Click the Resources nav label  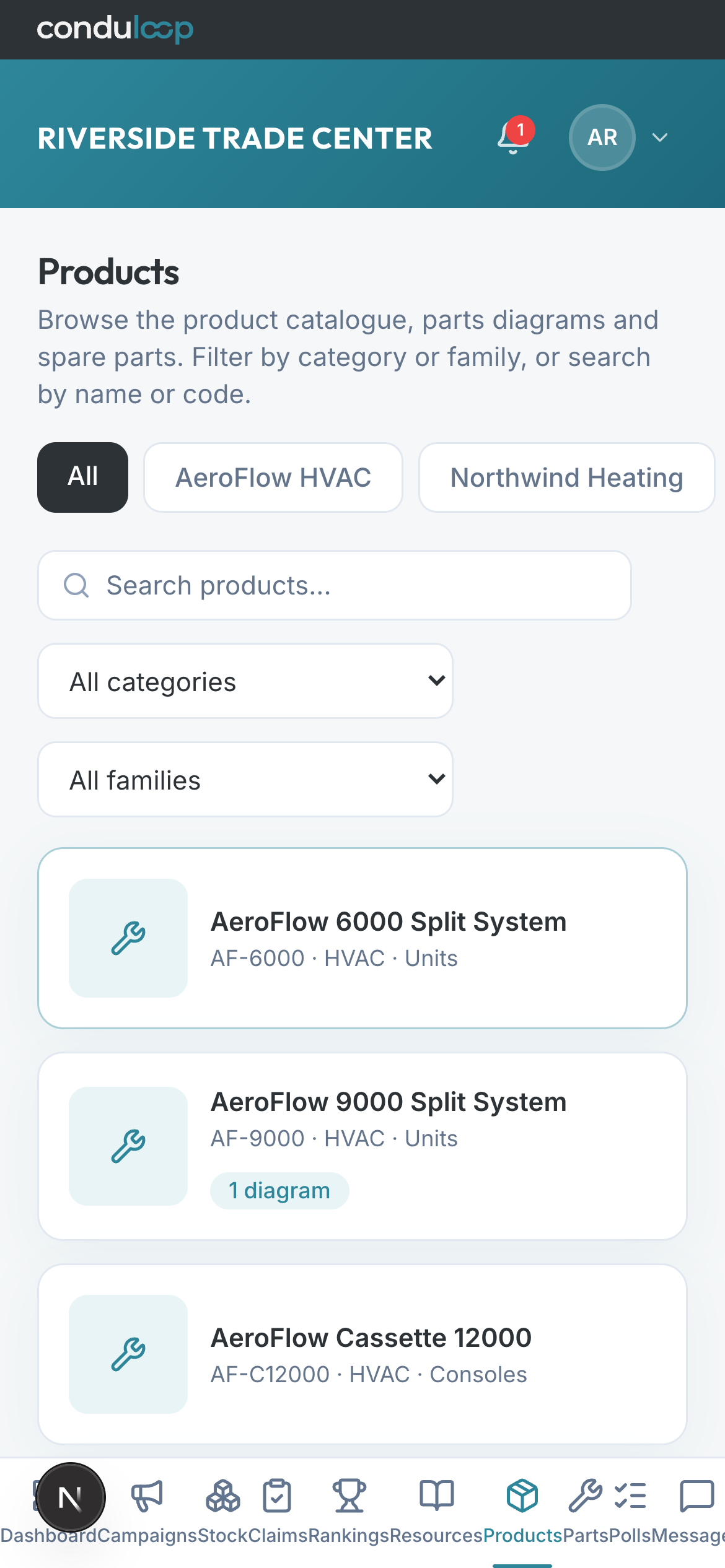[x=436, y=1536]
